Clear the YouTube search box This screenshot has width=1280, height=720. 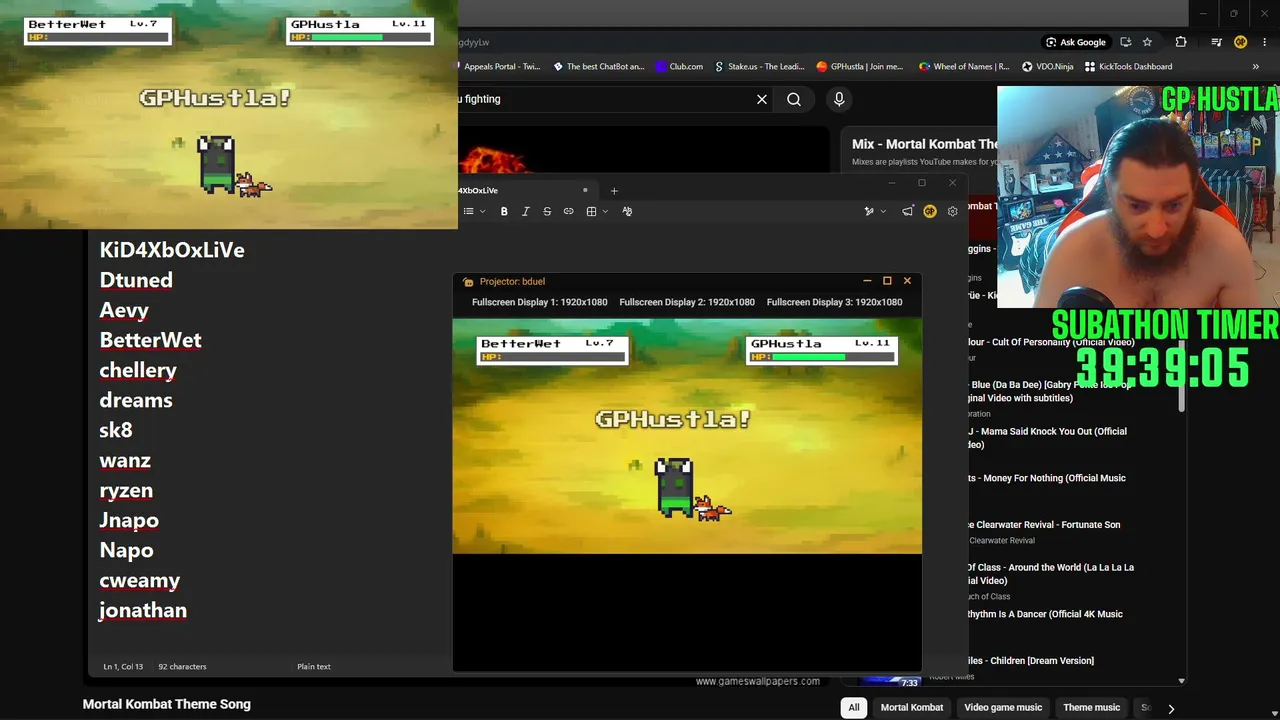762,99
